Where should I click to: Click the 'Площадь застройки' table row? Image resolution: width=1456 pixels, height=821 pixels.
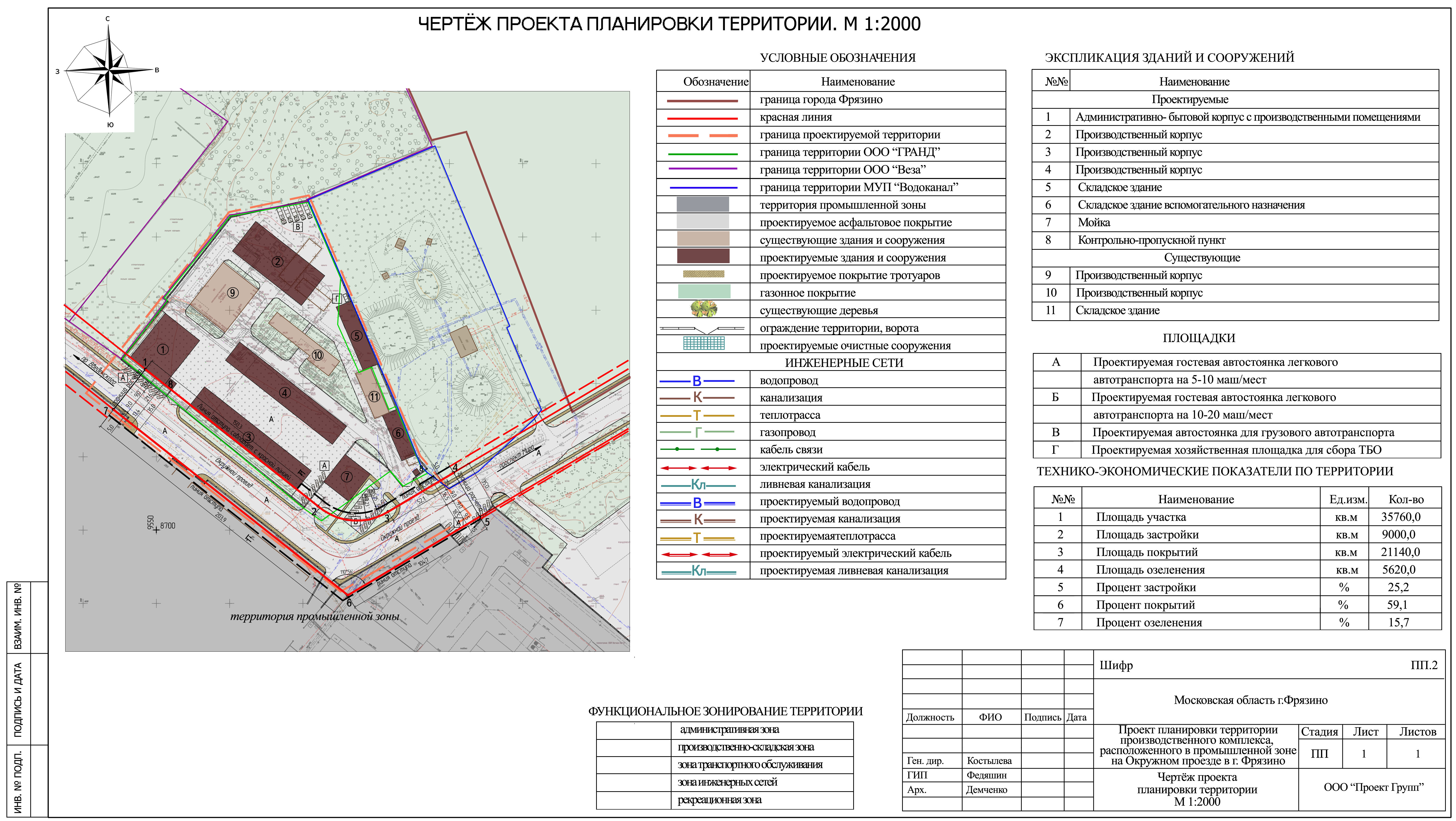click(x=1147, y=534)
